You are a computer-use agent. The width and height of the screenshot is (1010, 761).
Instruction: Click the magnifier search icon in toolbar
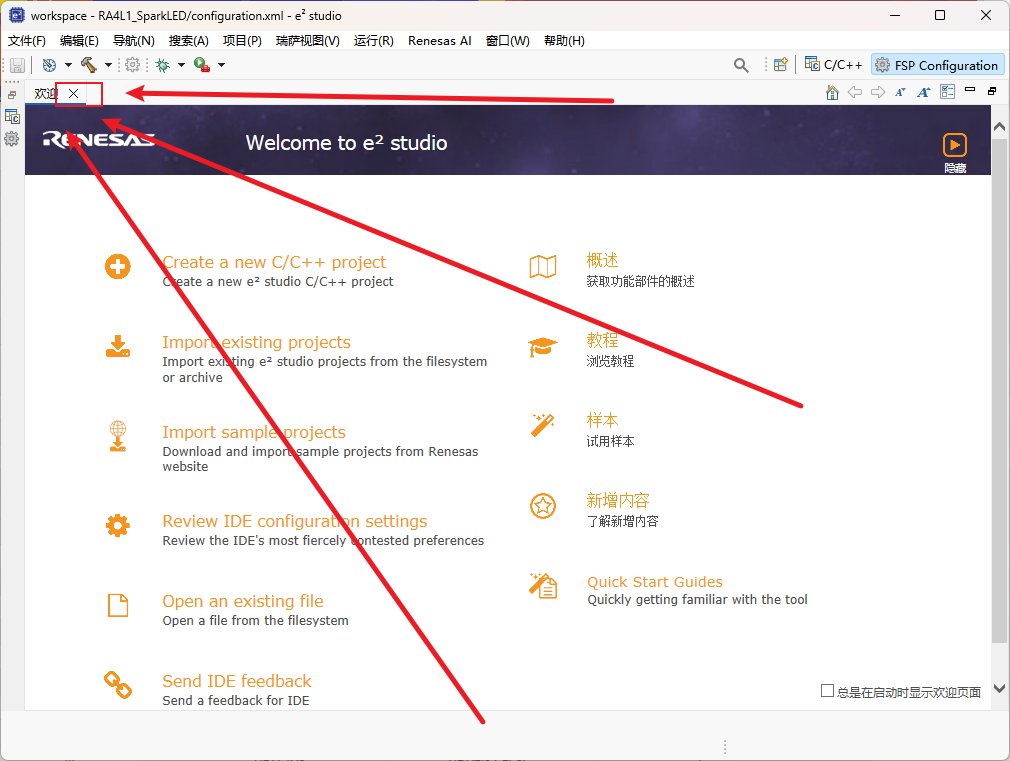741,65
